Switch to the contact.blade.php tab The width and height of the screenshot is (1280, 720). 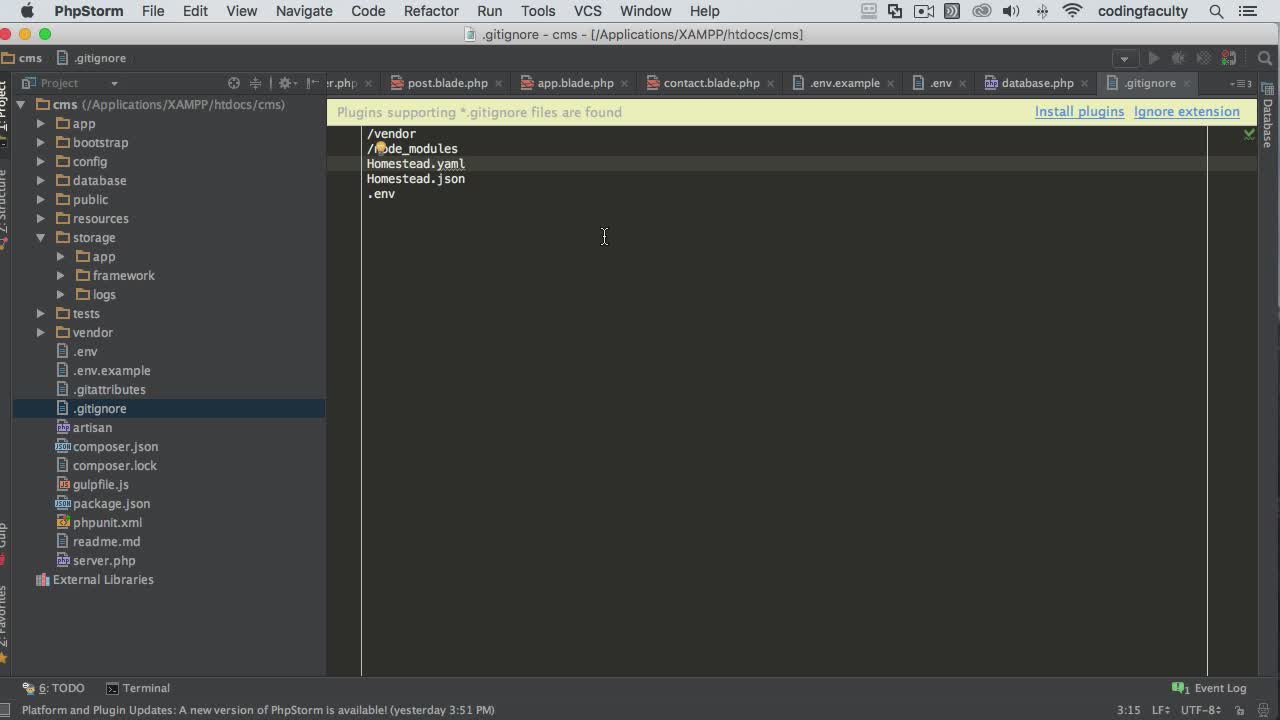[712, 83]
